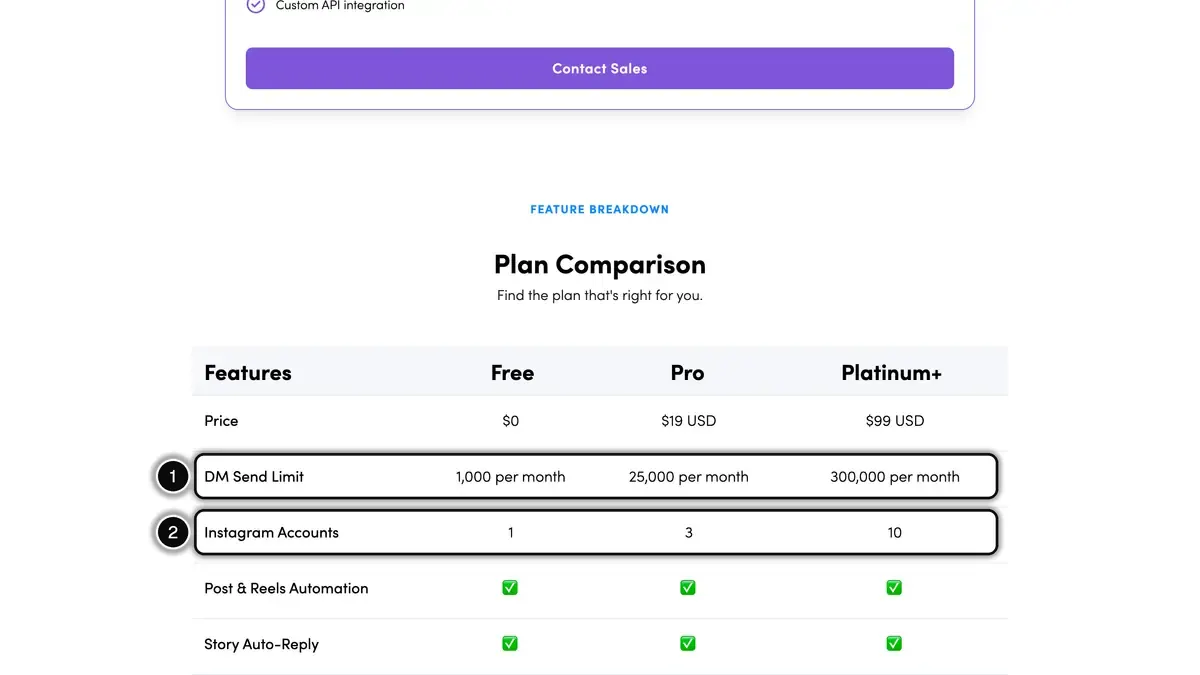The image size is (1200, 675).
Task: Click the "Plan Comparison" heading
Action: (600, 264)
